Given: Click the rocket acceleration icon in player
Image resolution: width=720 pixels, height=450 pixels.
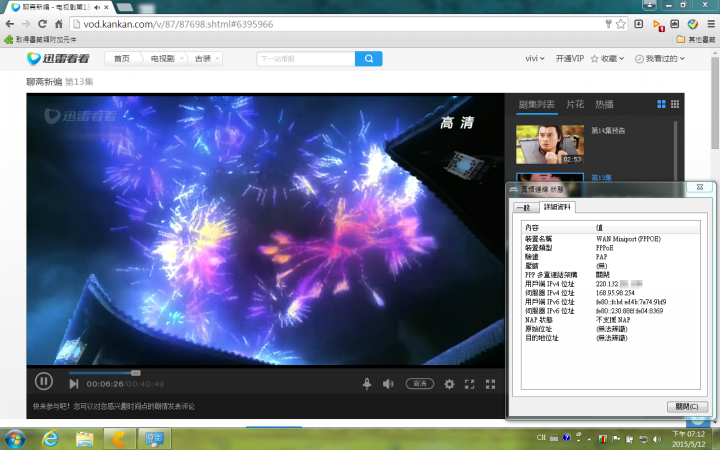Looking at the screenshot, I should pos(367,384).
